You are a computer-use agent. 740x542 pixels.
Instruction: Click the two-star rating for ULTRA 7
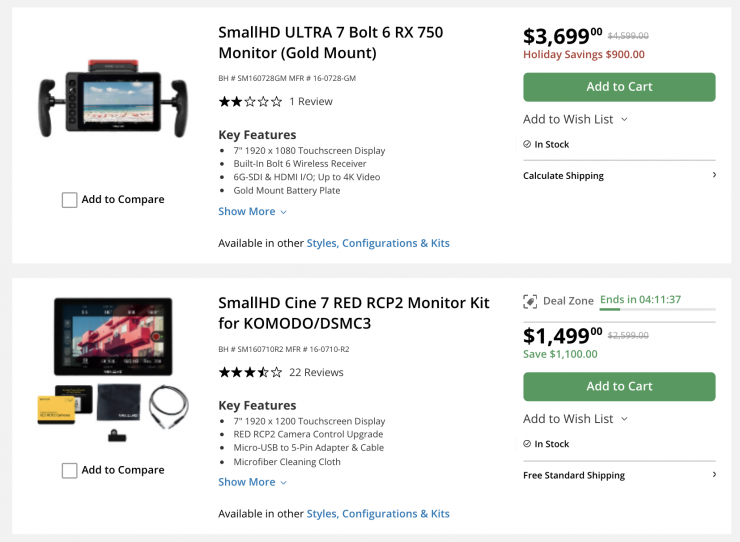pyautogui.click(x=250, y=102)
